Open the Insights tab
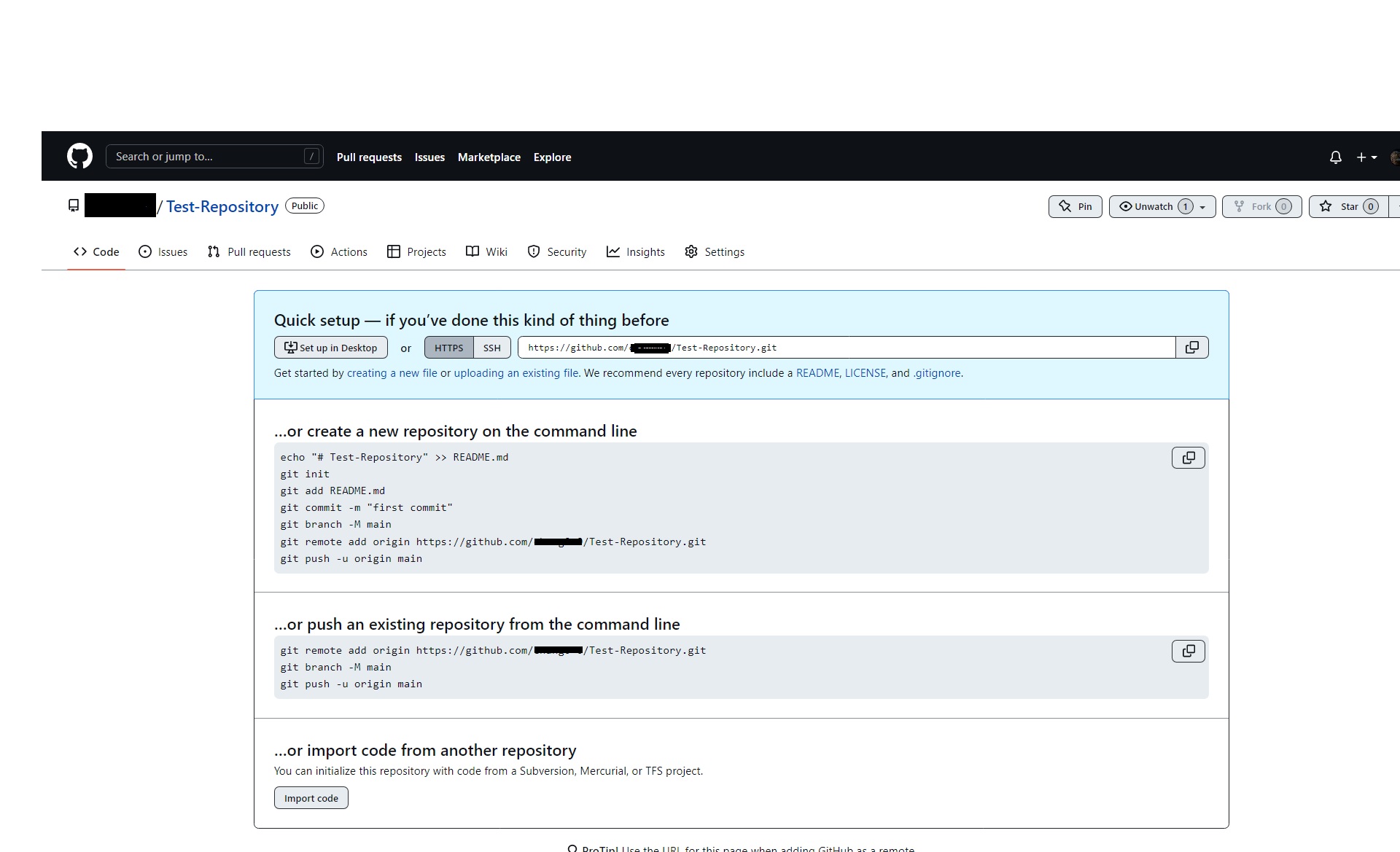This screenshot has height=852, width=1400. click(636, 251)
